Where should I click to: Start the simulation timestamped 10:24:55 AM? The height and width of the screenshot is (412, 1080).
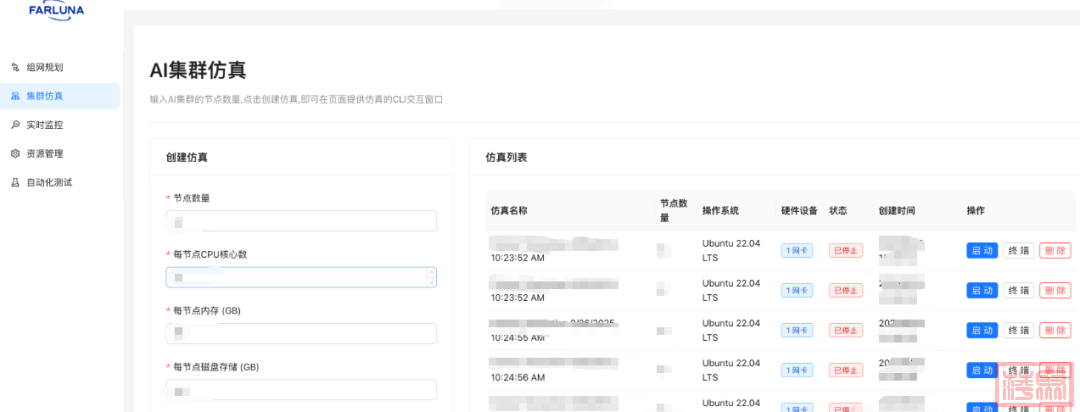pos(982,330)
